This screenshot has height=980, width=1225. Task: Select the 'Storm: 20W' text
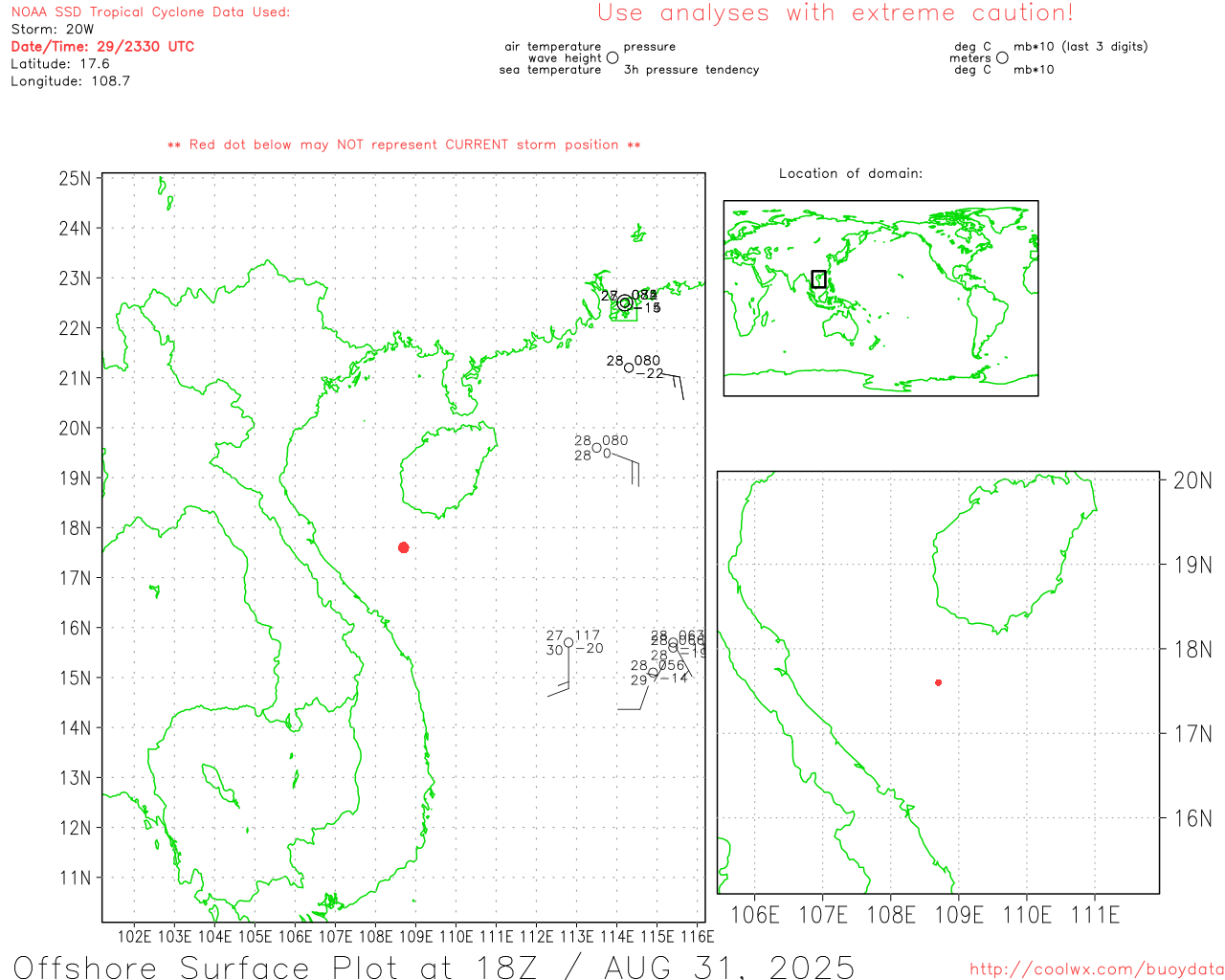click(53, 30)
